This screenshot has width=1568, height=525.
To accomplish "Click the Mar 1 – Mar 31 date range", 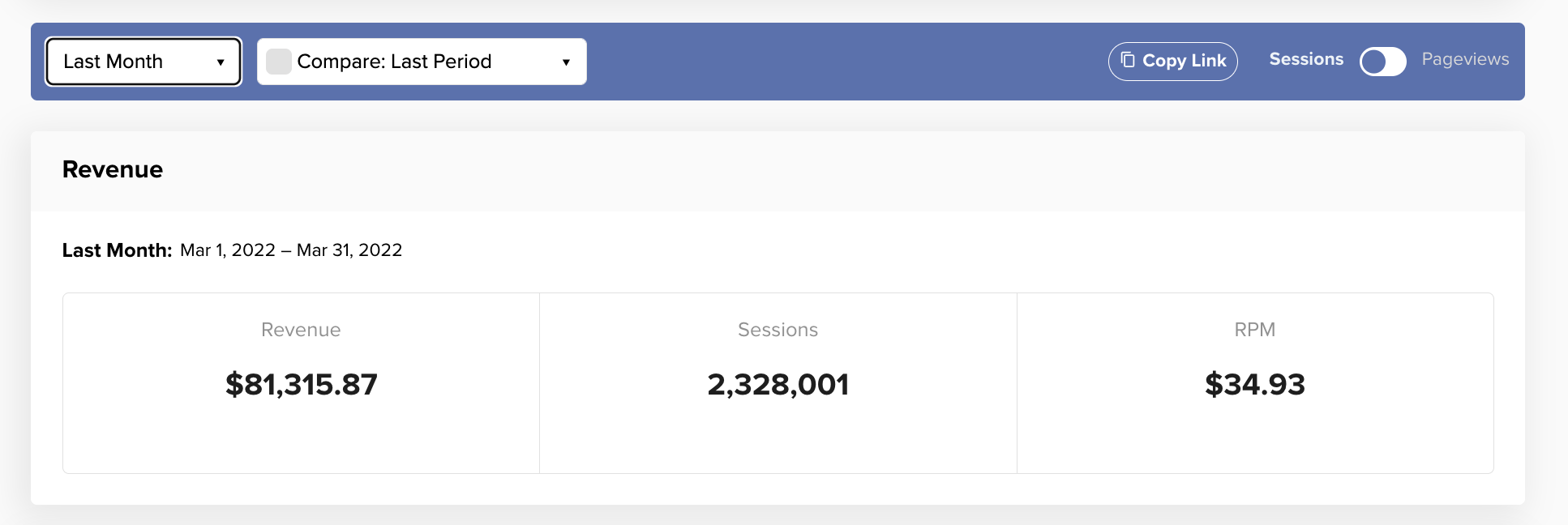I will click(x=291, y=250).
